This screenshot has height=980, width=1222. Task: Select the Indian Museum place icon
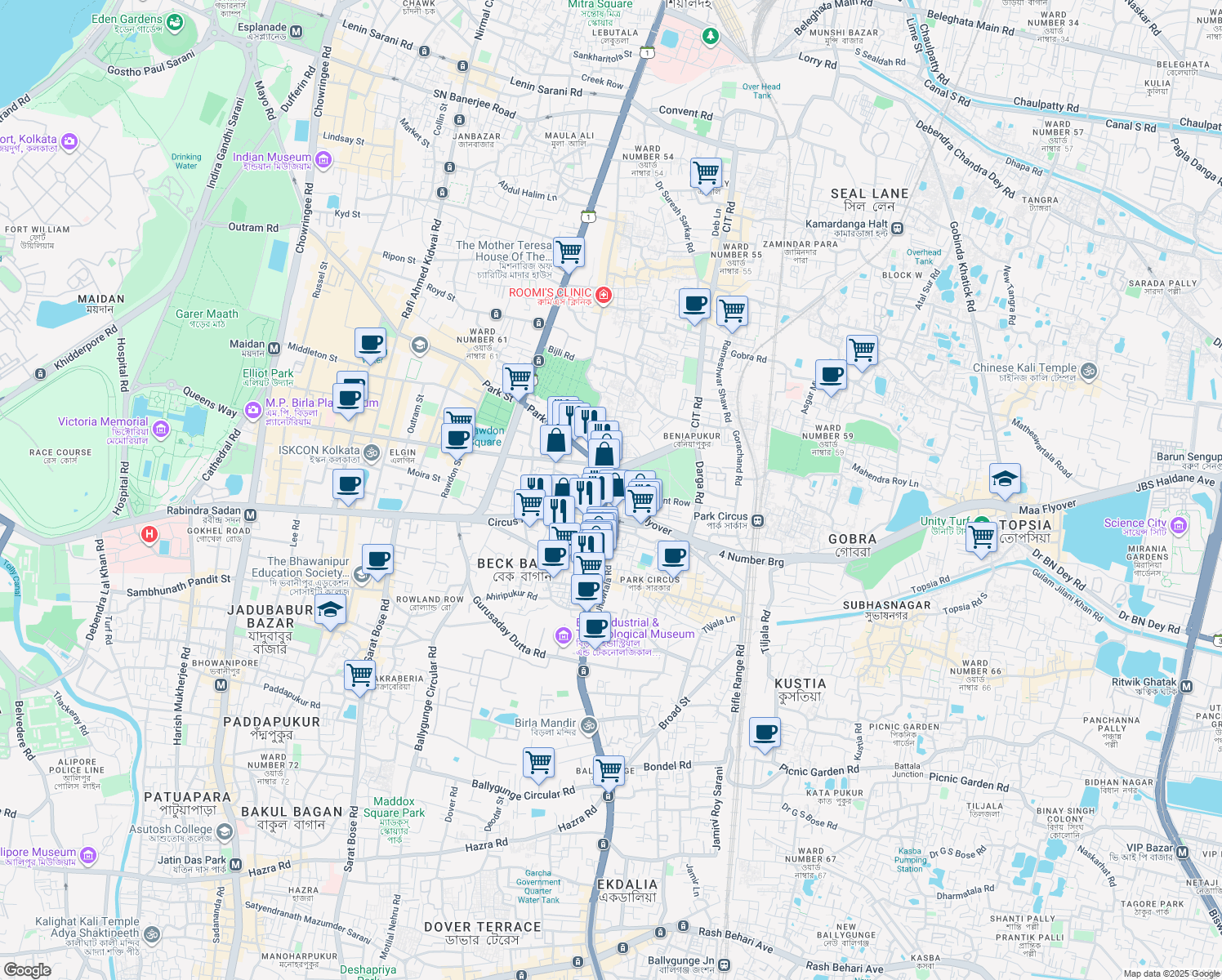[x=323, y=158]
